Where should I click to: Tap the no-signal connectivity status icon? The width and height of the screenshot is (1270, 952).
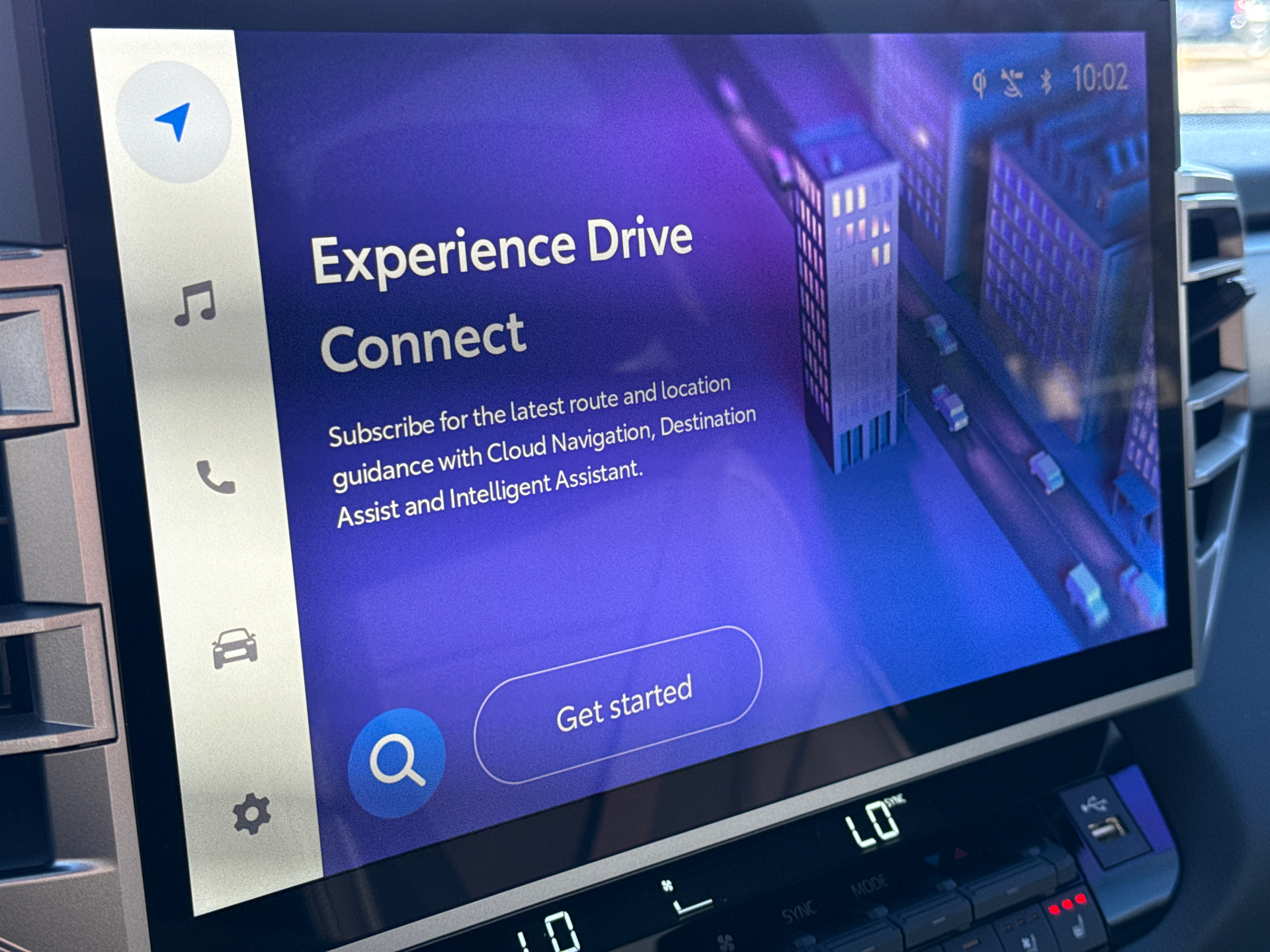pyautogui.click(x=1012, y=83)
